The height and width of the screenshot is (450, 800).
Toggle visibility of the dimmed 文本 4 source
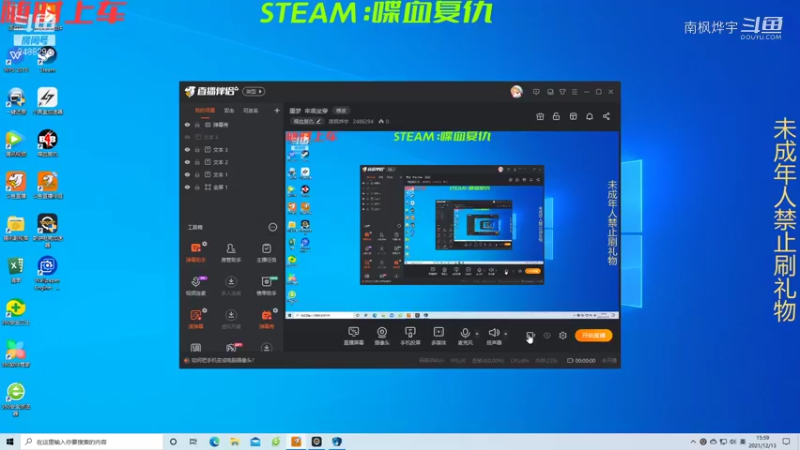pos(187,137)
